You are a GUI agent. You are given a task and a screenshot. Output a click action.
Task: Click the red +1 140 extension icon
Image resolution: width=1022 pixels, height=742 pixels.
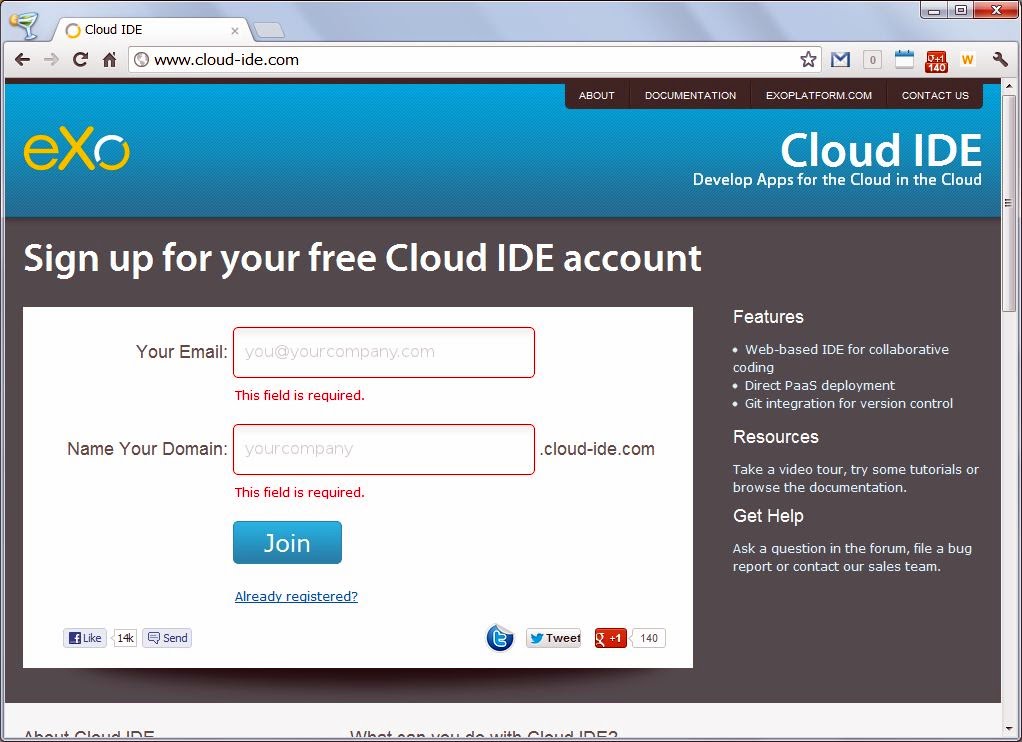click(x=936, y=60)
